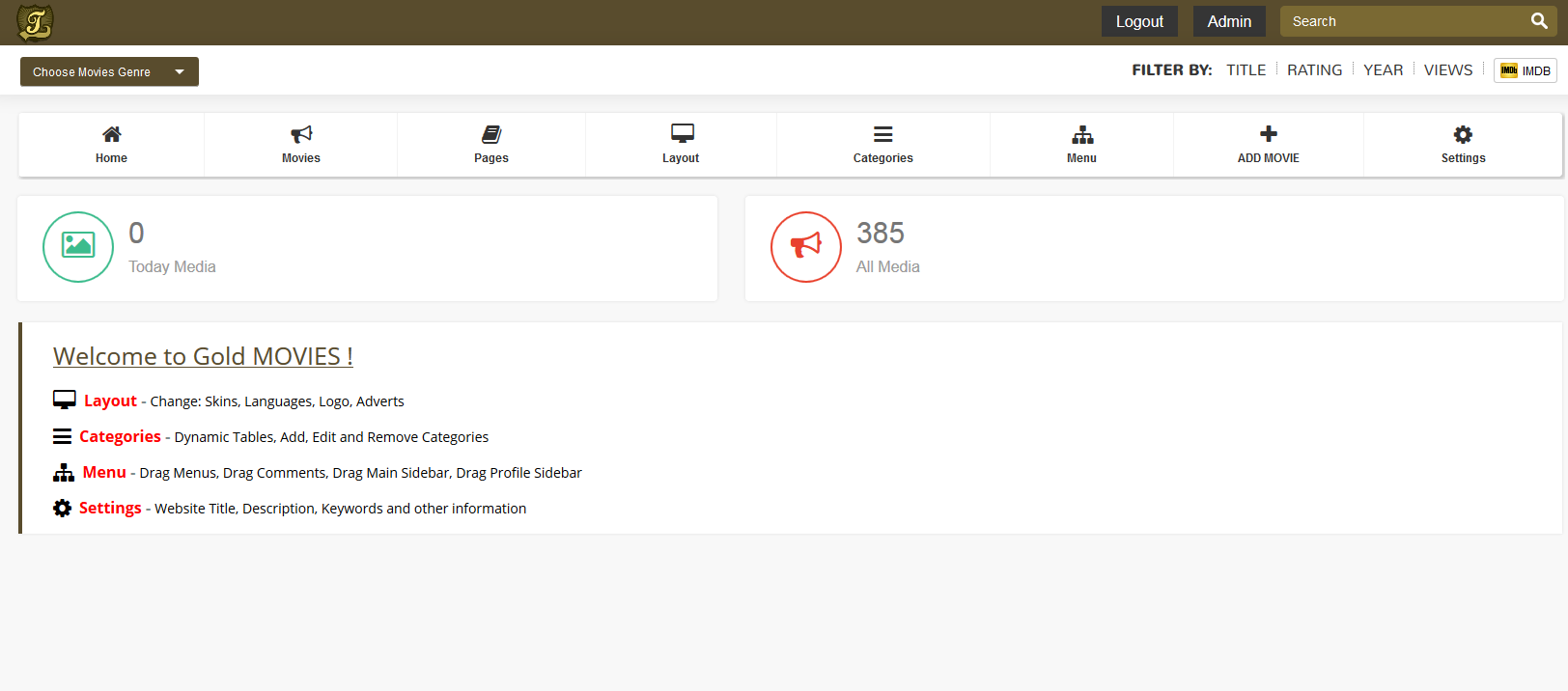Log out using the Logout button
This screenshot has width=1568, height=691.
click(x=1139, y=21)
